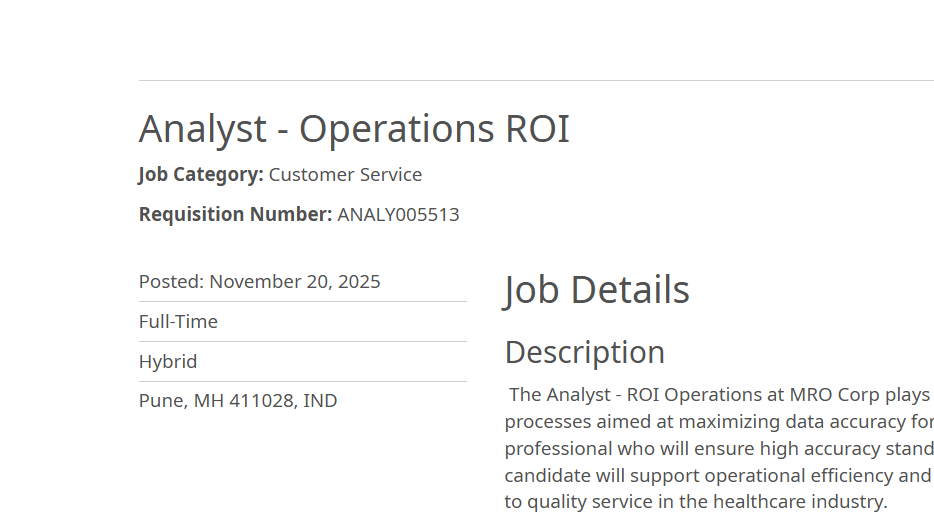Click the Posted November 20, 2025 date
Image resolution: width=934 pixels, height=527 pixels.
(x=259, y=282)
